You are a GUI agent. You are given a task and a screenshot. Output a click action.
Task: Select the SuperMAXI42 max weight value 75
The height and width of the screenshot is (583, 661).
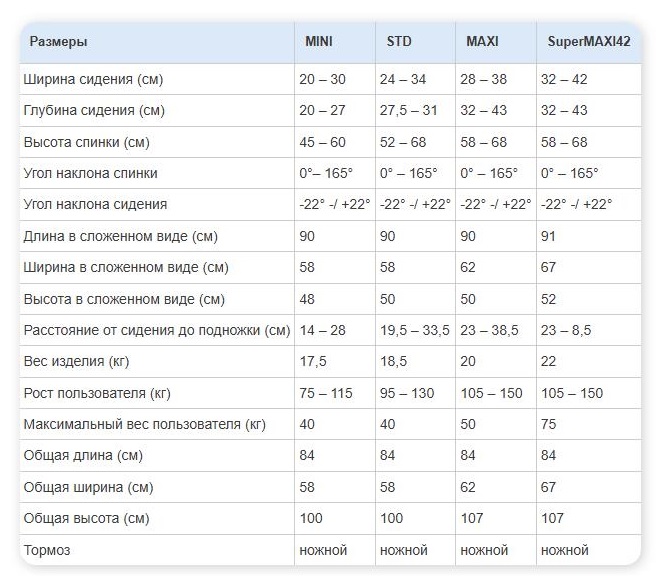click(550, 424)
